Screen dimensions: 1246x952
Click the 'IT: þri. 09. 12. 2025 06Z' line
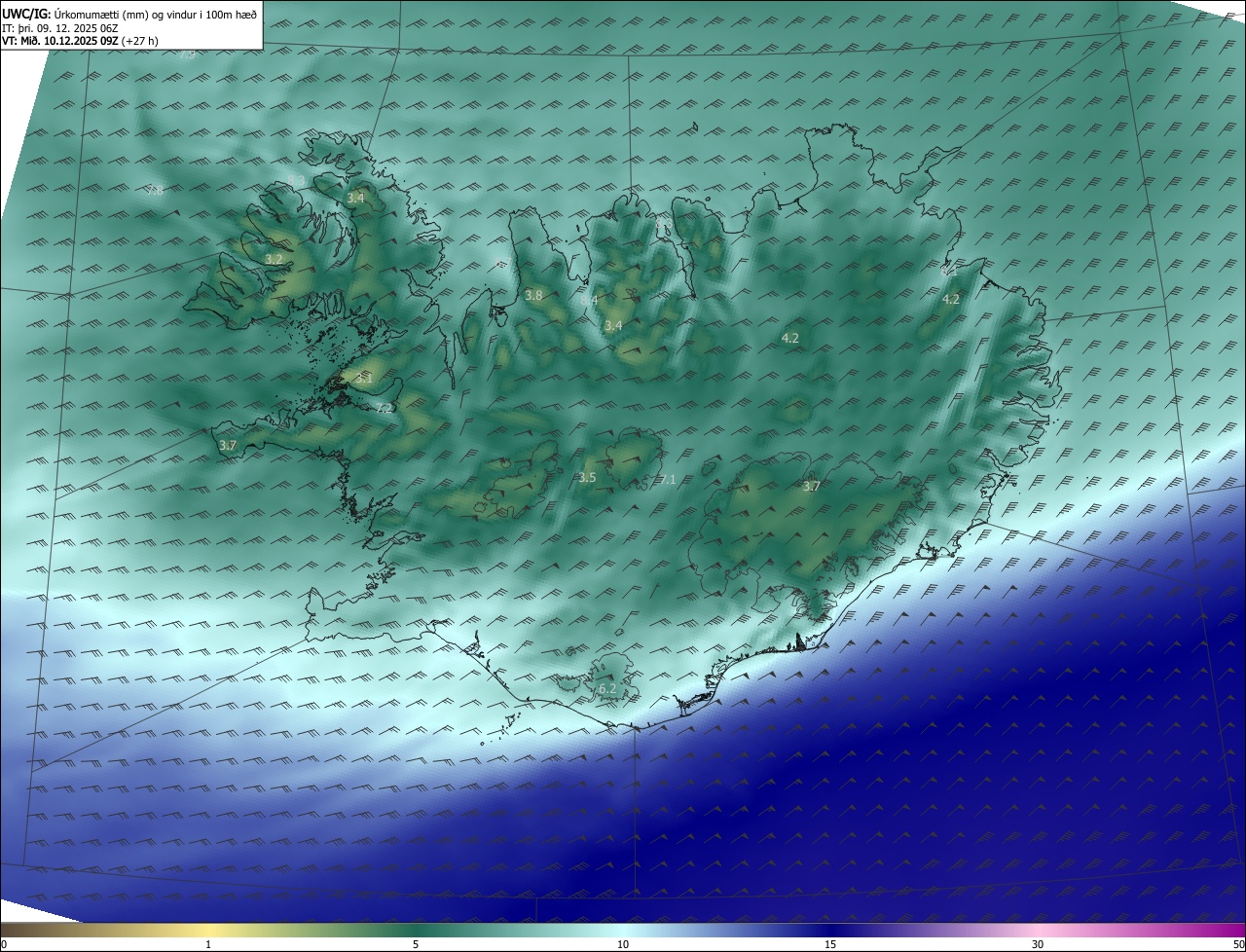pyautogui.click(x=60, y=28)
